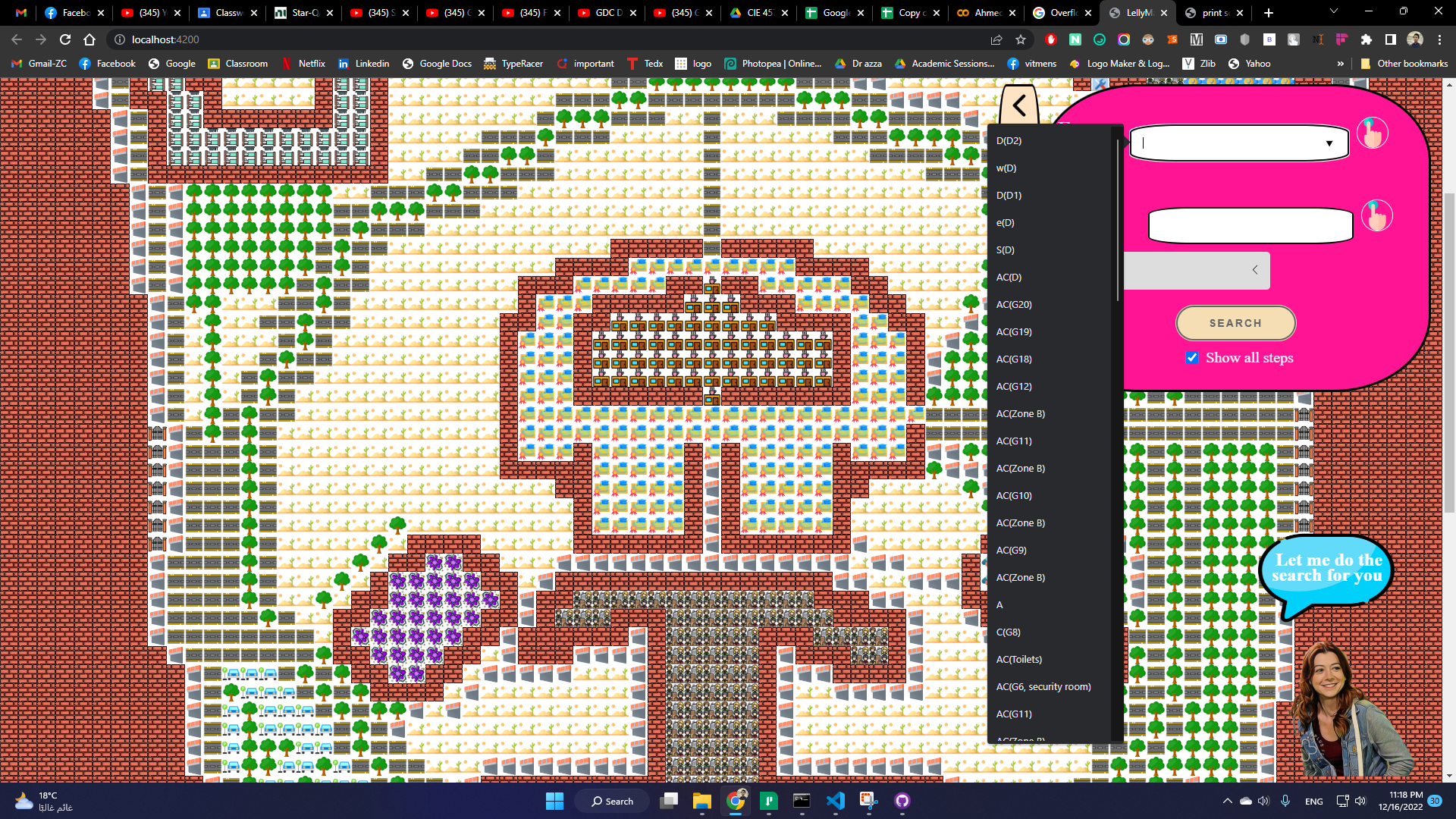The image size is (1456, 819).
Task: Open the Chrome three-dot menu
Action: [x=1439, y=39]
